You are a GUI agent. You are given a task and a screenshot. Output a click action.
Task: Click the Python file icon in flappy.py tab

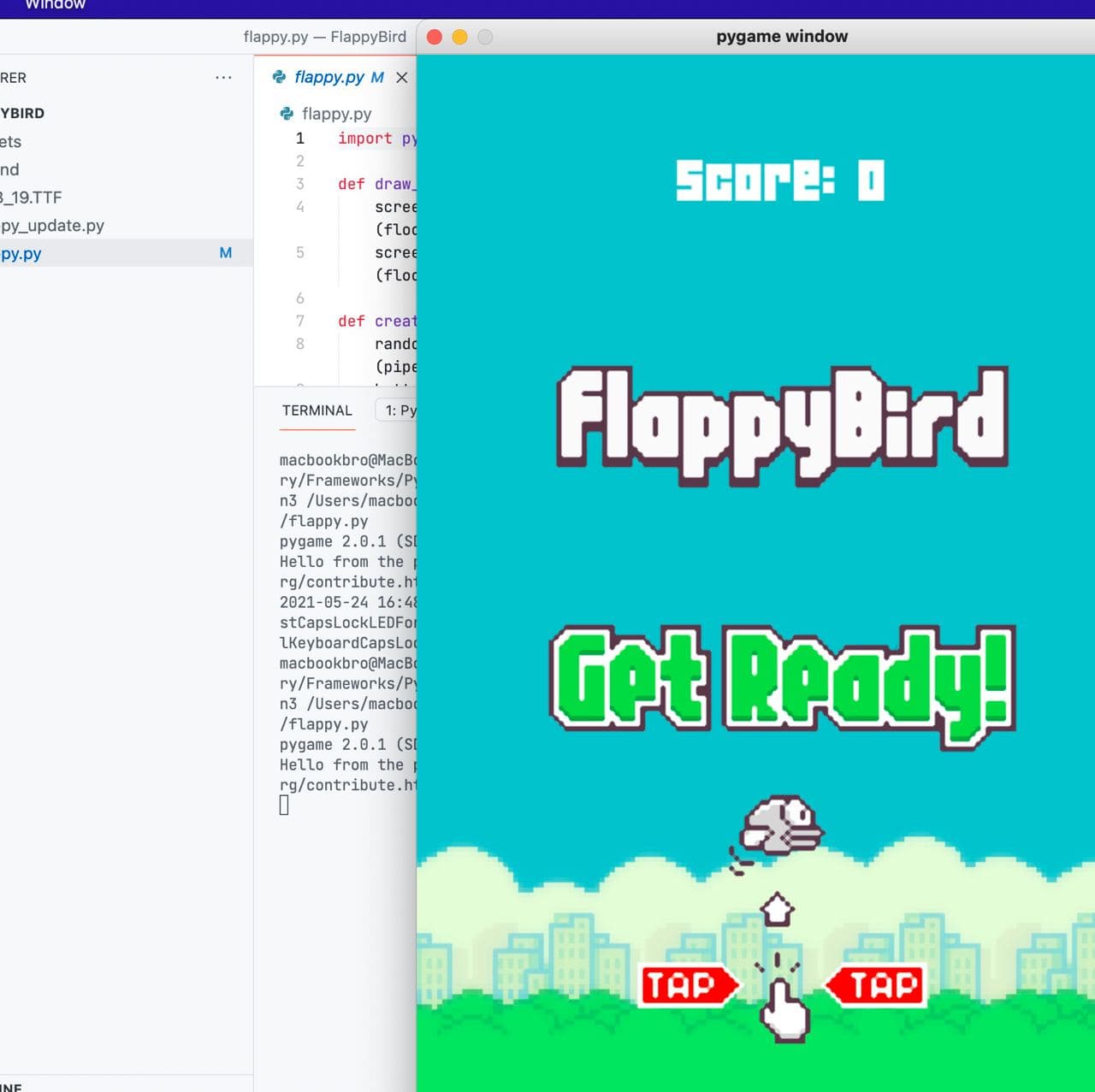point(279,77)
